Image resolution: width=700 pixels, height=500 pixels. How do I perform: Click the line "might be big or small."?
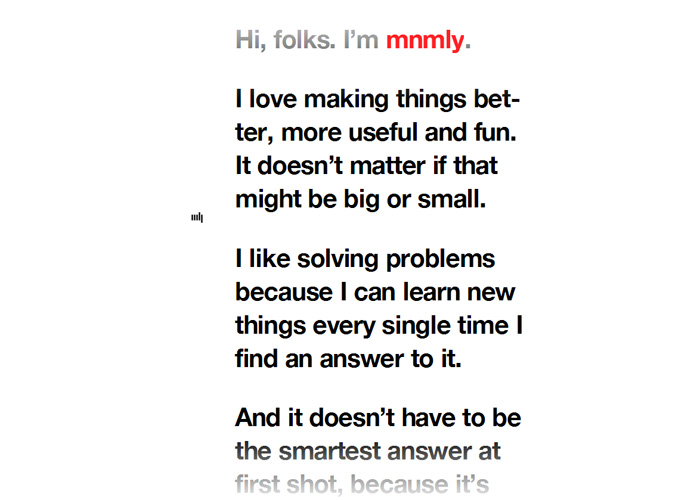361,199
